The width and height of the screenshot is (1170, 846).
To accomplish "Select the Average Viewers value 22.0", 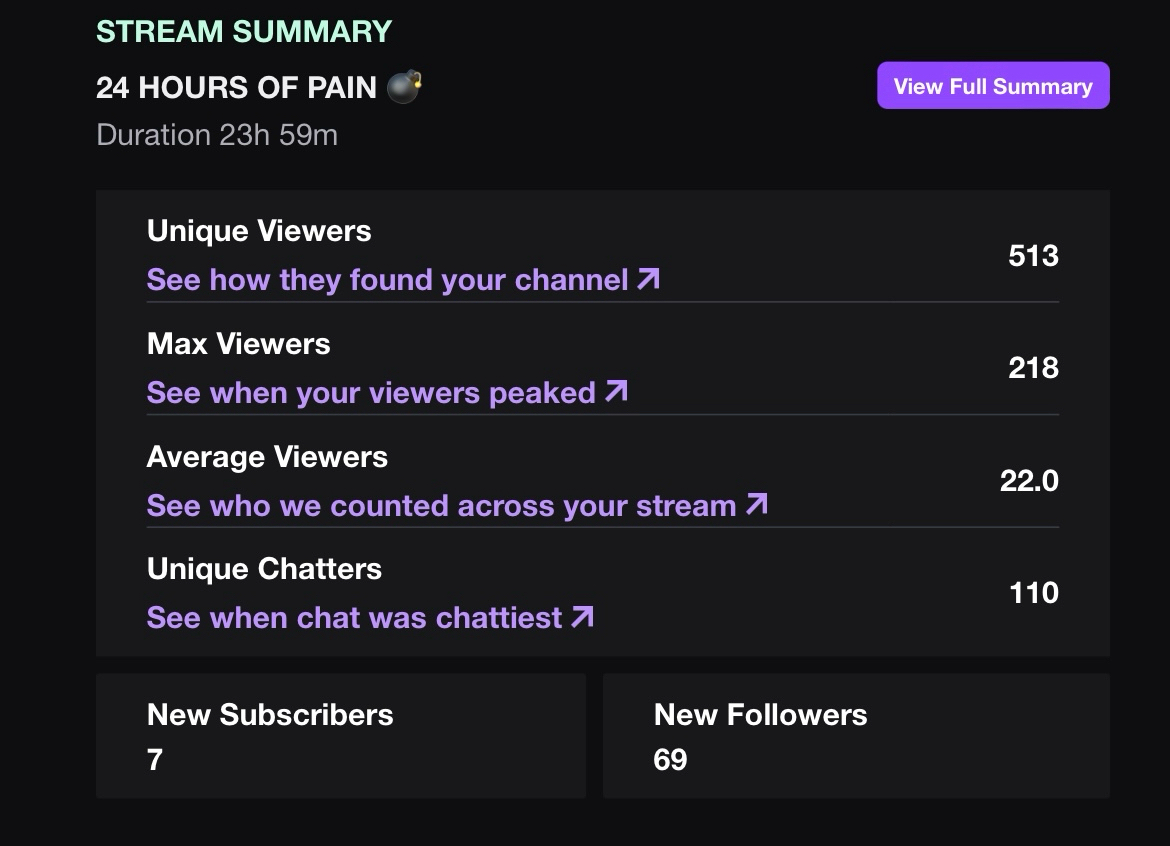I will 1029,481.
